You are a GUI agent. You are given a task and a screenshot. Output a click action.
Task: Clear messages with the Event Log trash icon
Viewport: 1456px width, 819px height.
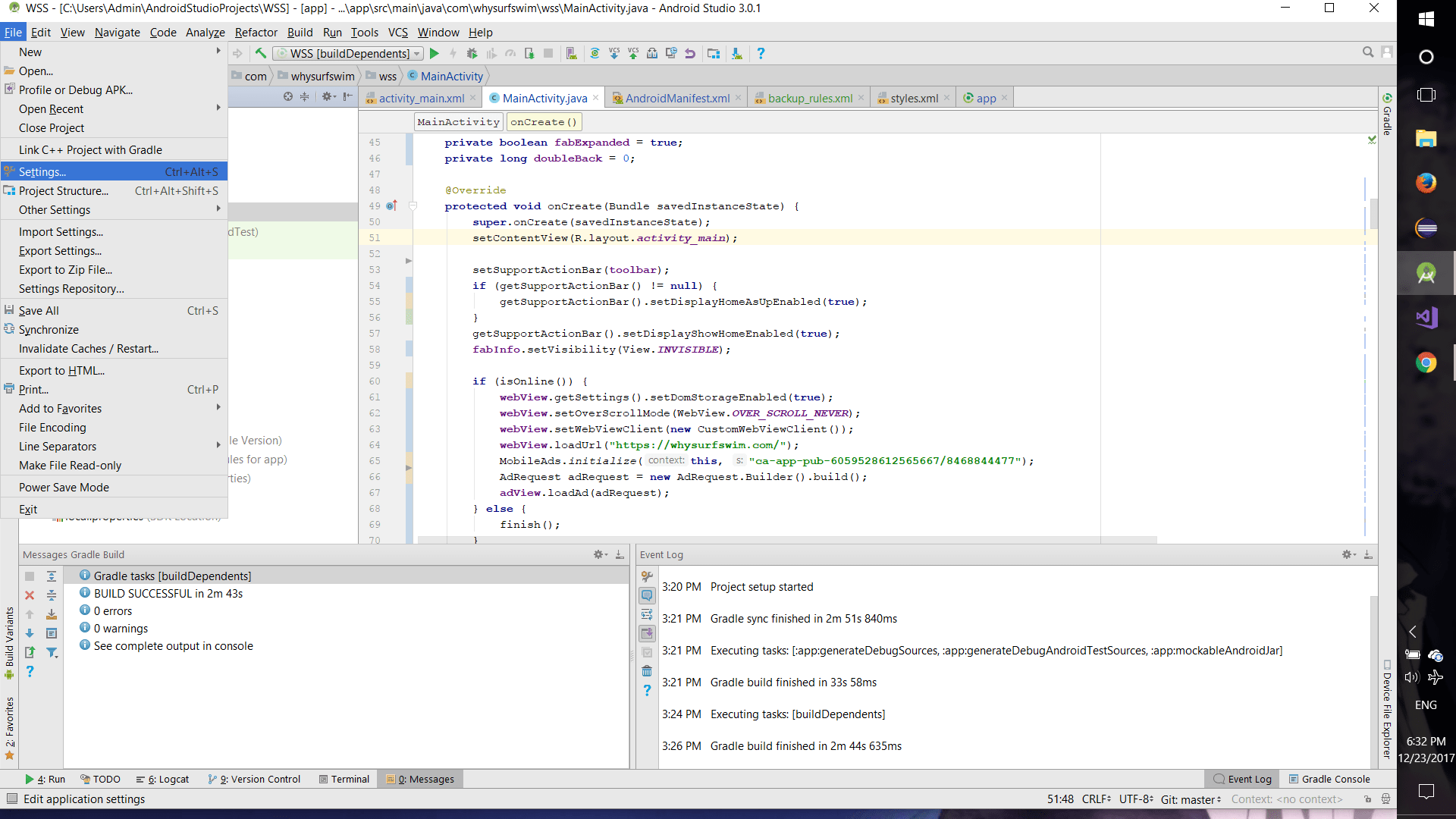(x=648, y=670)
